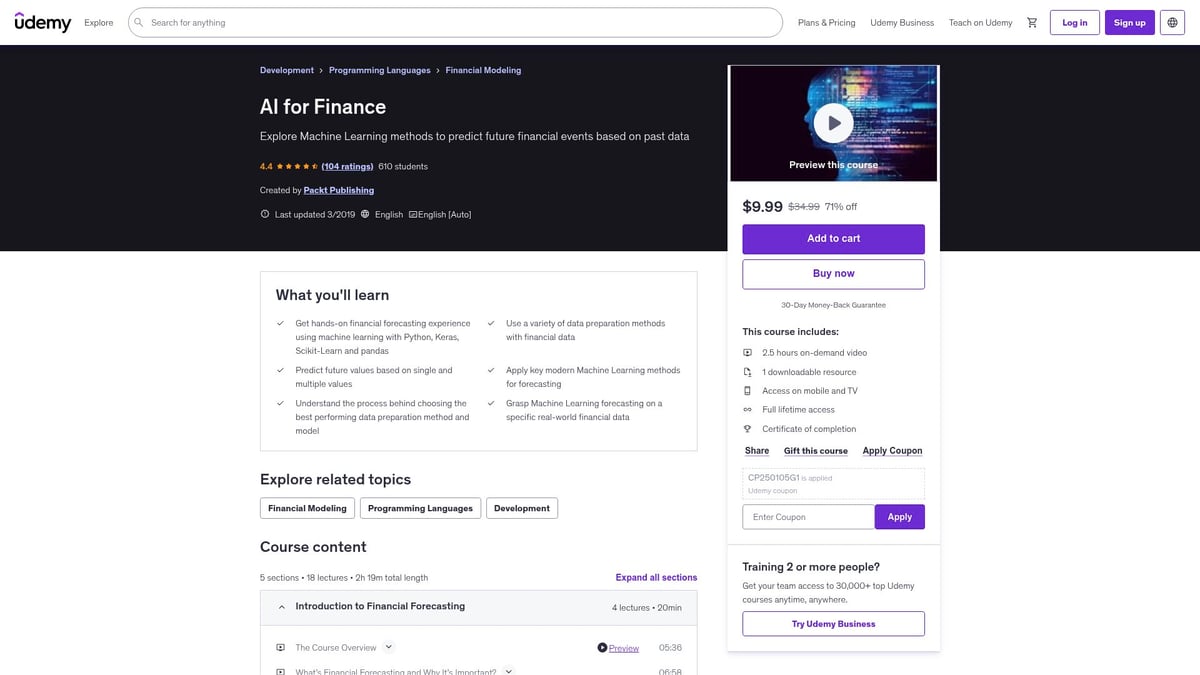Click the search magnifier icon
1200x675 pixels.
(x=139, y=22)
